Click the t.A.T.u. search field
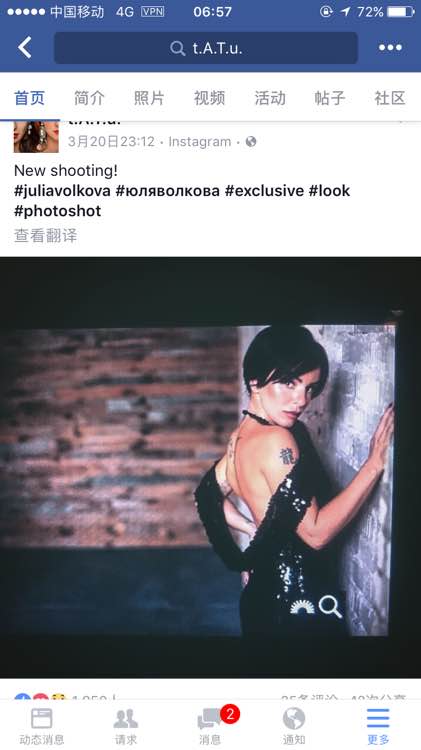Viewport: 421px width, 750px height. point(206,48)
